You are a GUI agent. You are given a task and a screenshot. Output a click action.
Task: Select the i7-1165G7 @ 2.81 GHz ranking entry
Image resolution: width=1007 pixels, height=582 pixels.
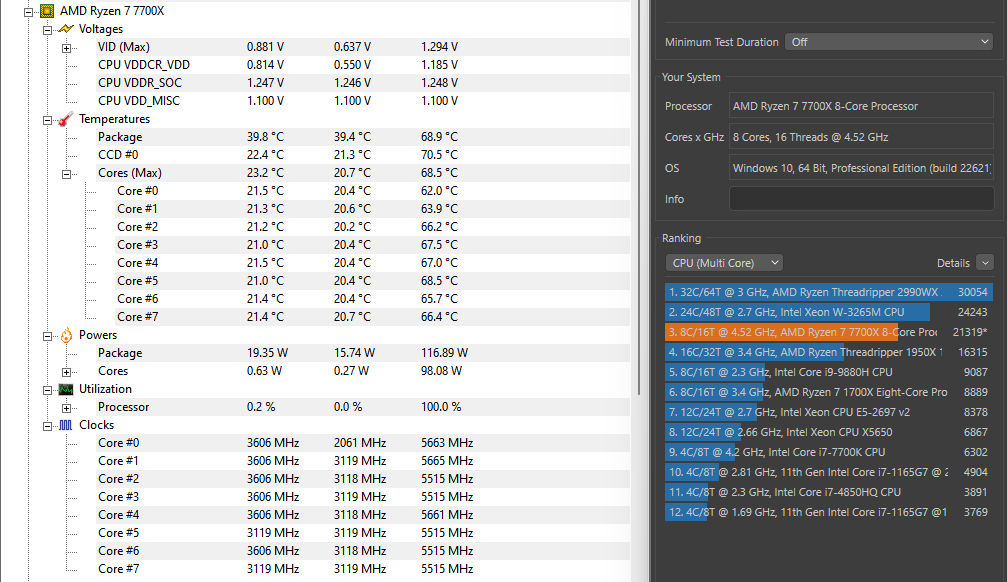(x=829, y=472)
